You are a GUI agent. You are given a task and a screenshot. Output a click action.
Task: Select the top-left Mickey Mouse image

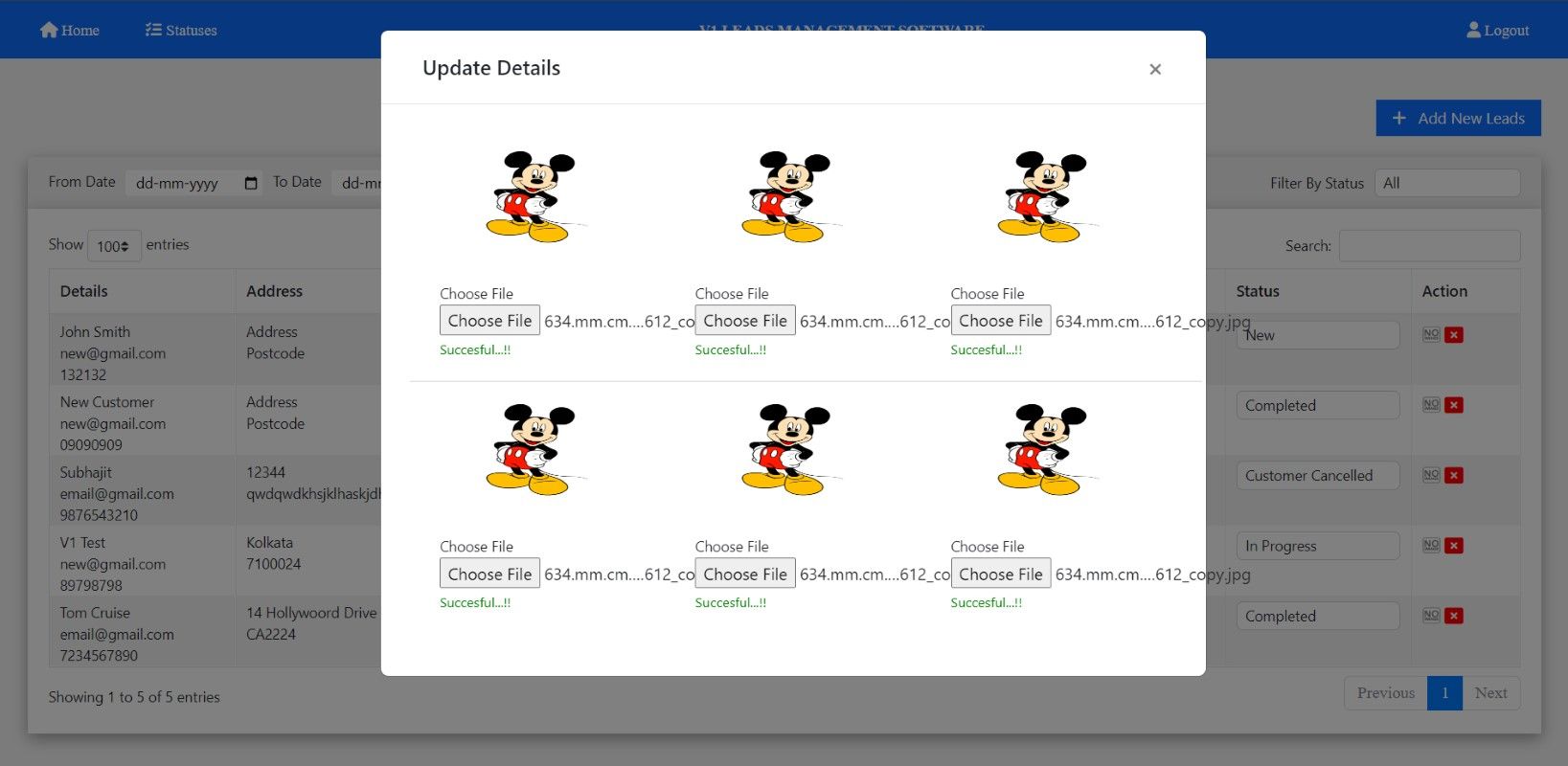pos(534,196)
